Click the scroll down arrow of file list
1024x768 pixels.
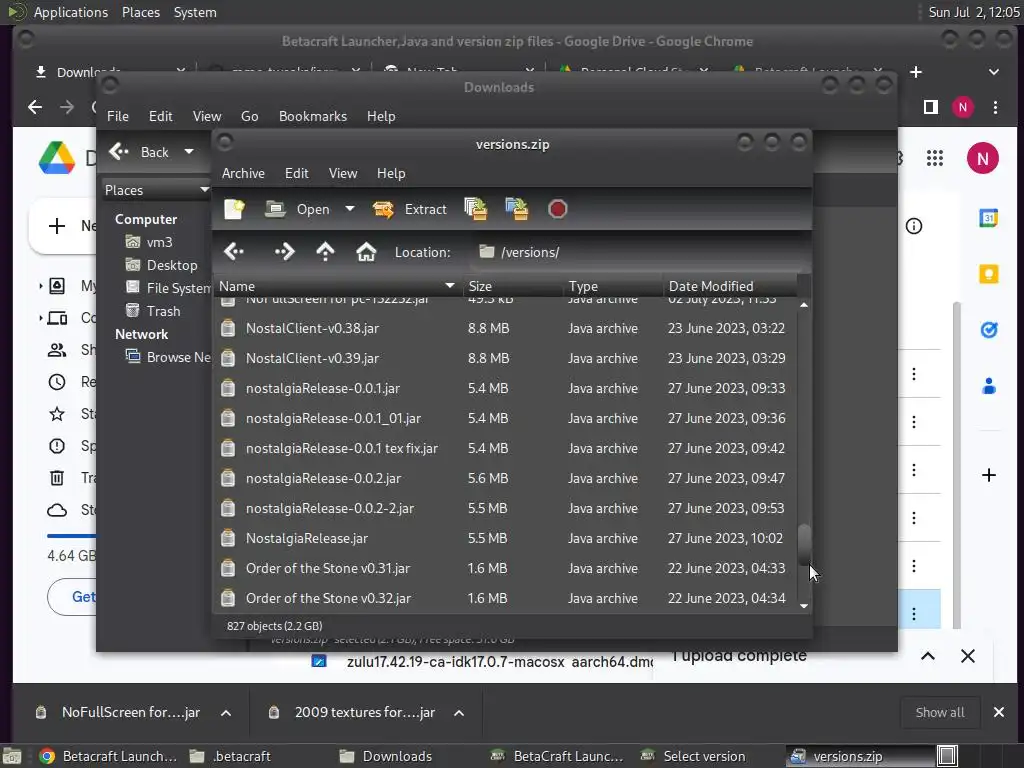click(x=805, y=606)
